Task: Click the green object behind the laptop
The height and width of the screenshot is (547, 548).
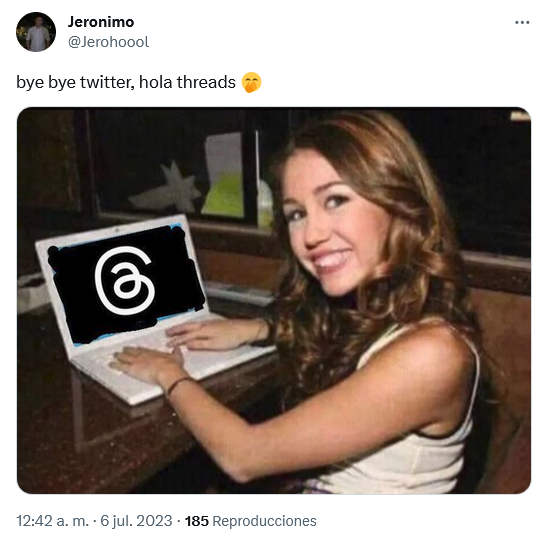Action: click(224, 195)
